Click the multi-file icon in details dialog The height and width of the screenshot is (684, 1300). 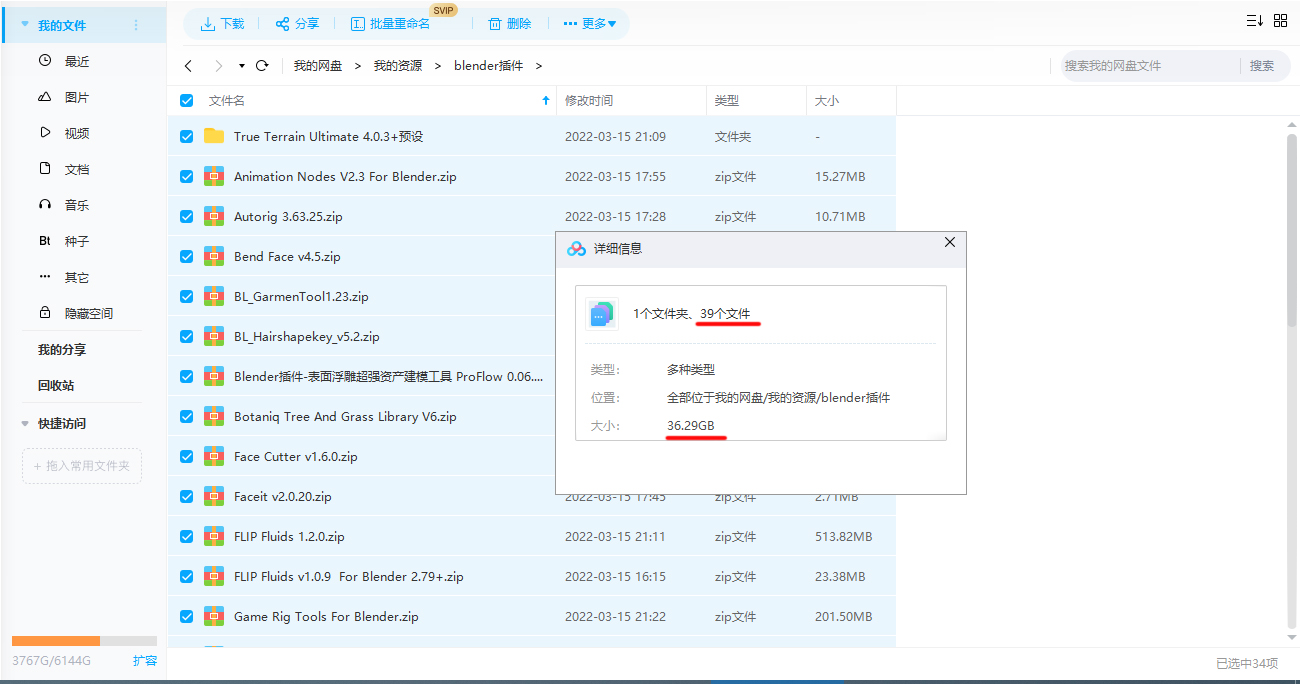(601, 314)
